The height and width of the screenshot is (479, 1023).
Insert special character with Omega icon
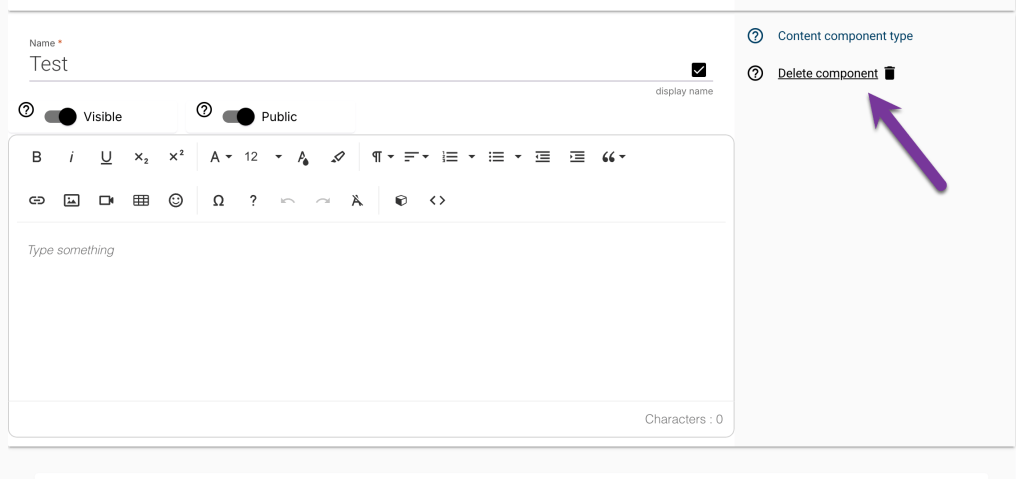219,200
